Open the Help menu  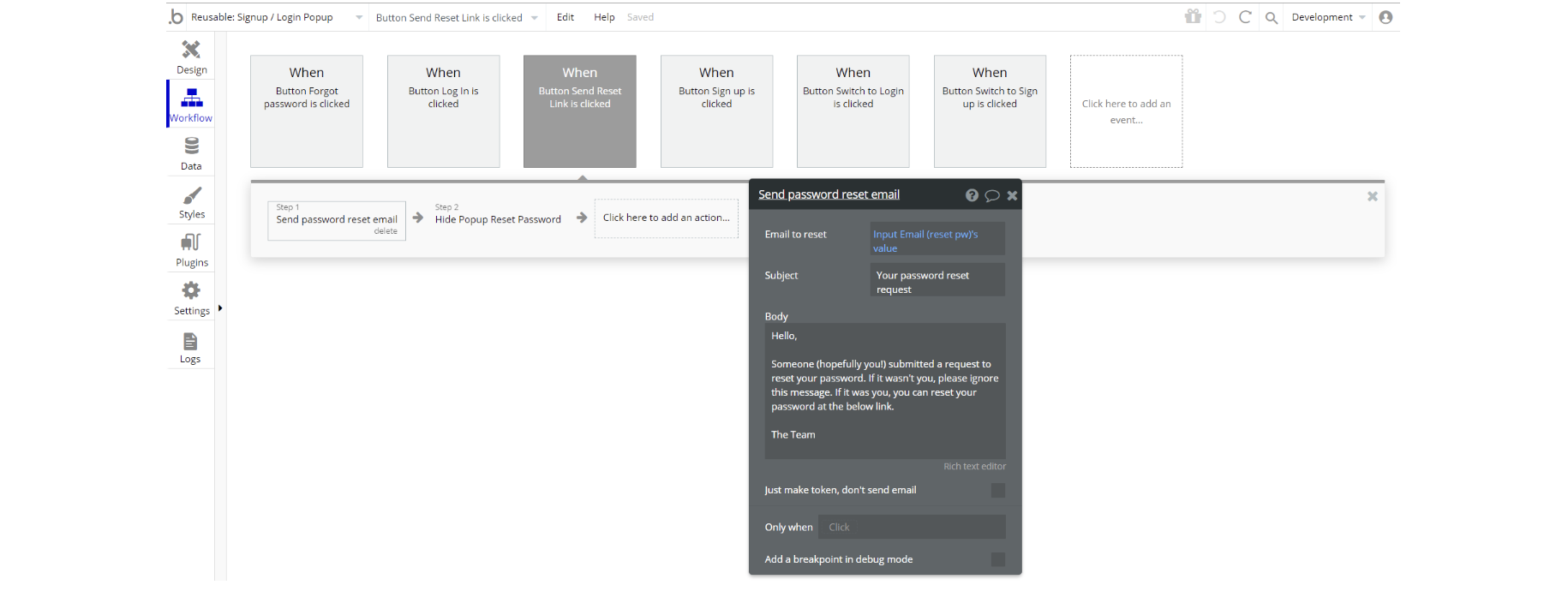(604, 17)
